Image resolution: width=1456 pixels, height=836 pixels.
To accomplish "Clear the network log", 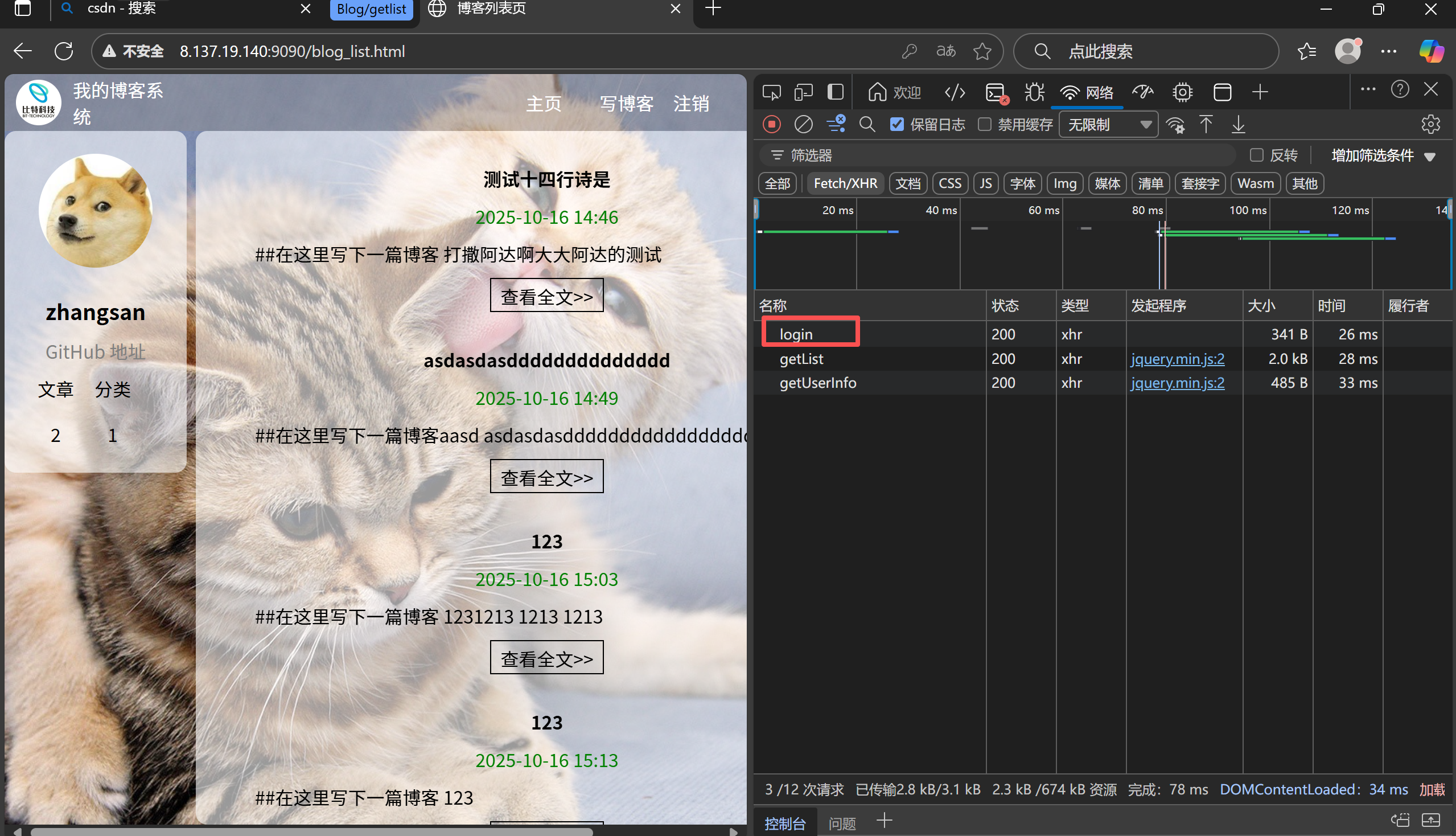I will coord(803,125).
